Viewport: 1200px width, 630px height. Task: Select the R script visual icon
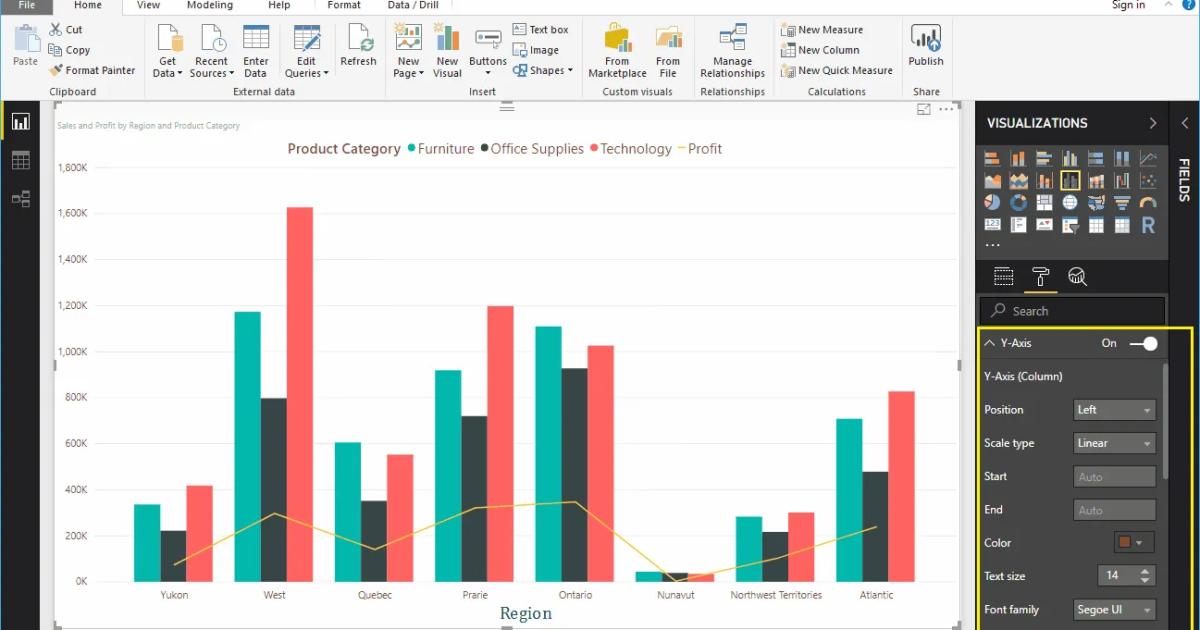1148,225
